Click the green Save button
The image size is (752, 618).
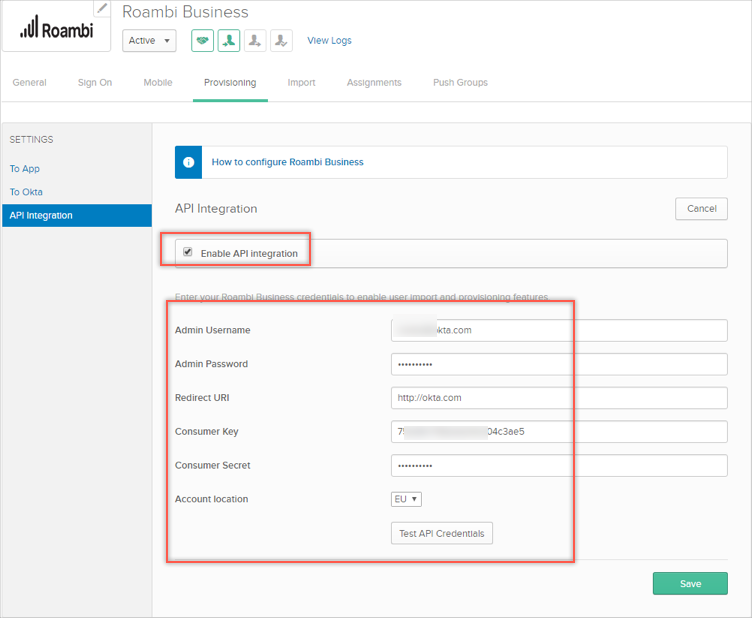pyautogui.click(x=689, y=584)
